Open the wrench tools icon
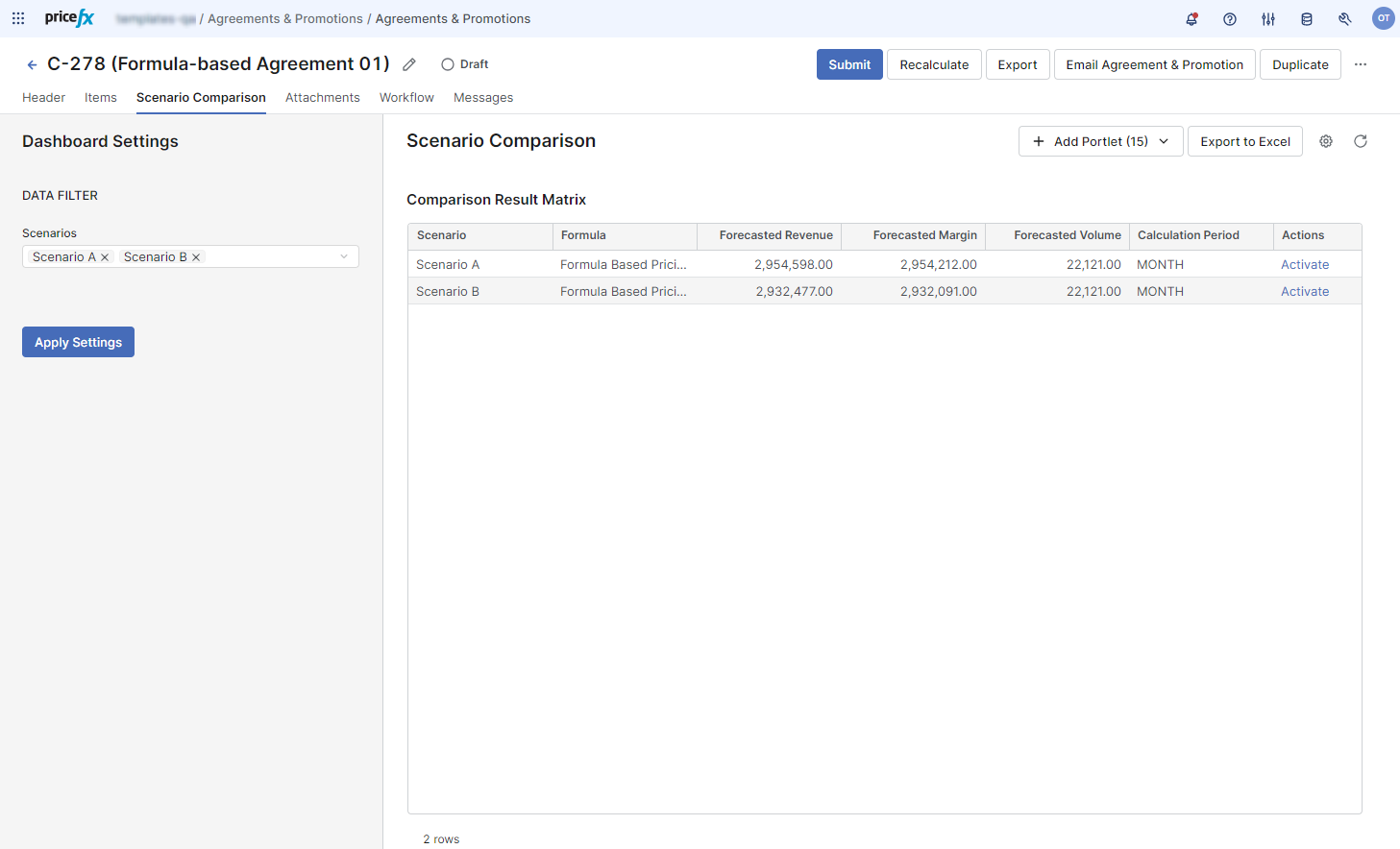 pos(1345,19)
